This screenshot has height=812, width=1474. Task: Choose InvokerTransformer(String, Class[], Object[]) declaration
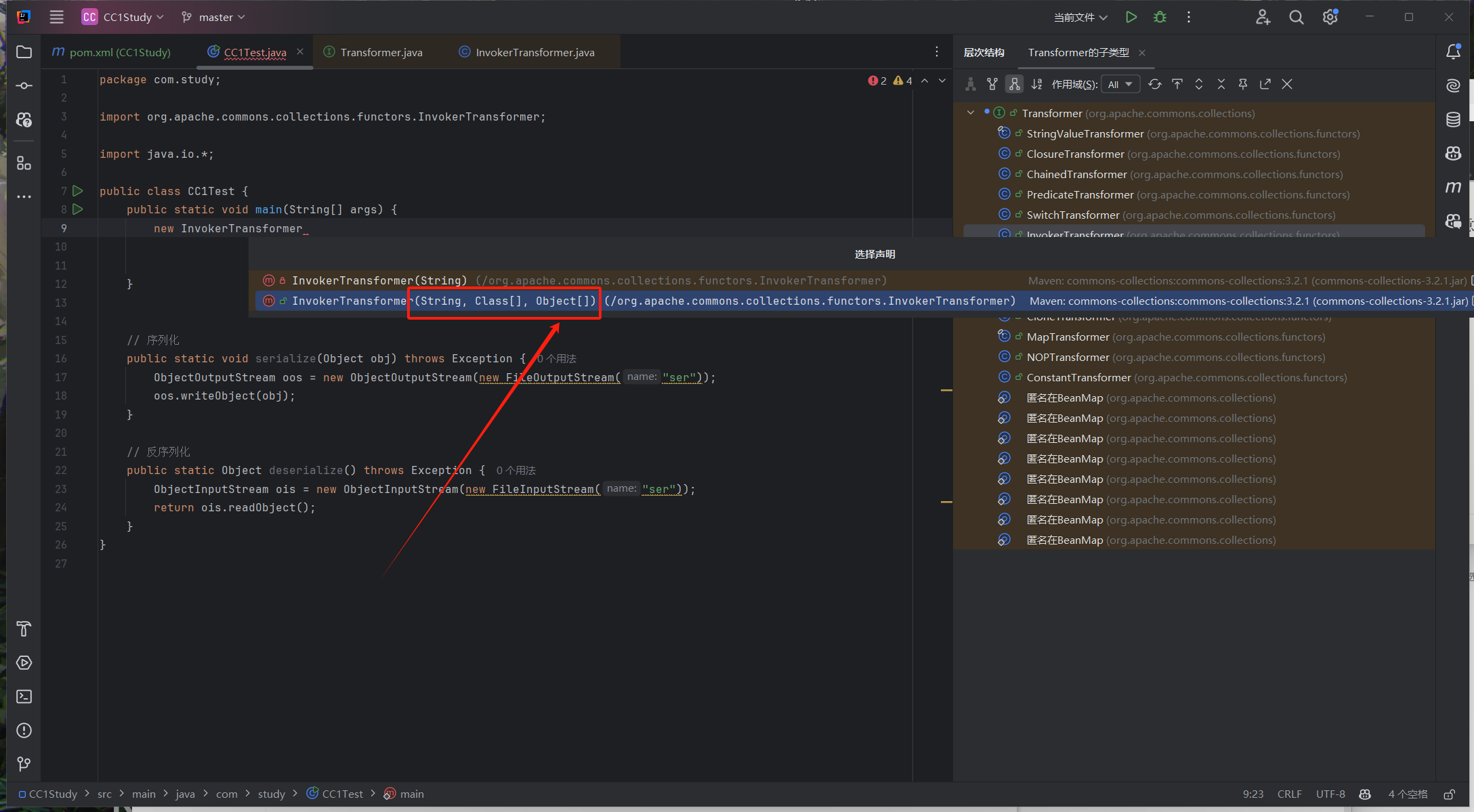tap(860, 301)
